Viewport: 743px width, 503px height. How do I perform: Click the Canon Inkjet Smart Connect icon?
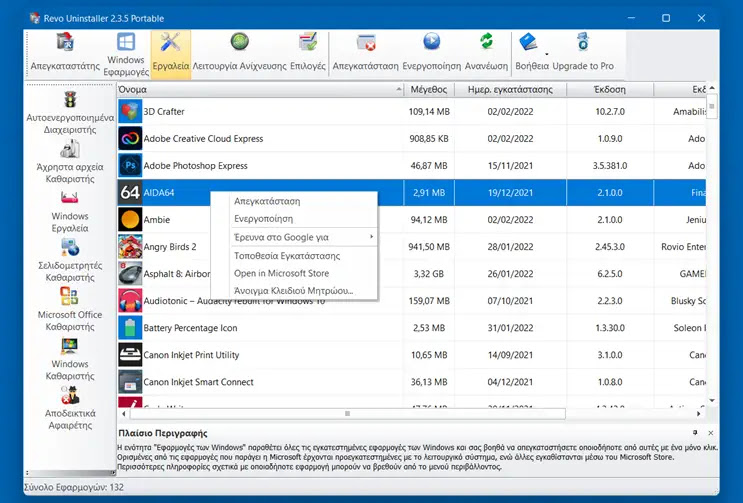[130, 382]
